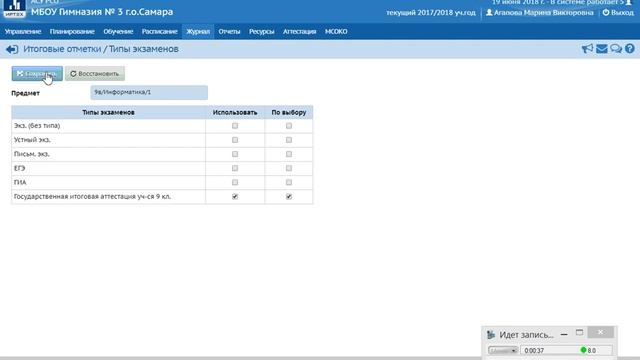Check Использовать for ГИА
Viewport: 640px width, 360px height.
tap(235, 182)
